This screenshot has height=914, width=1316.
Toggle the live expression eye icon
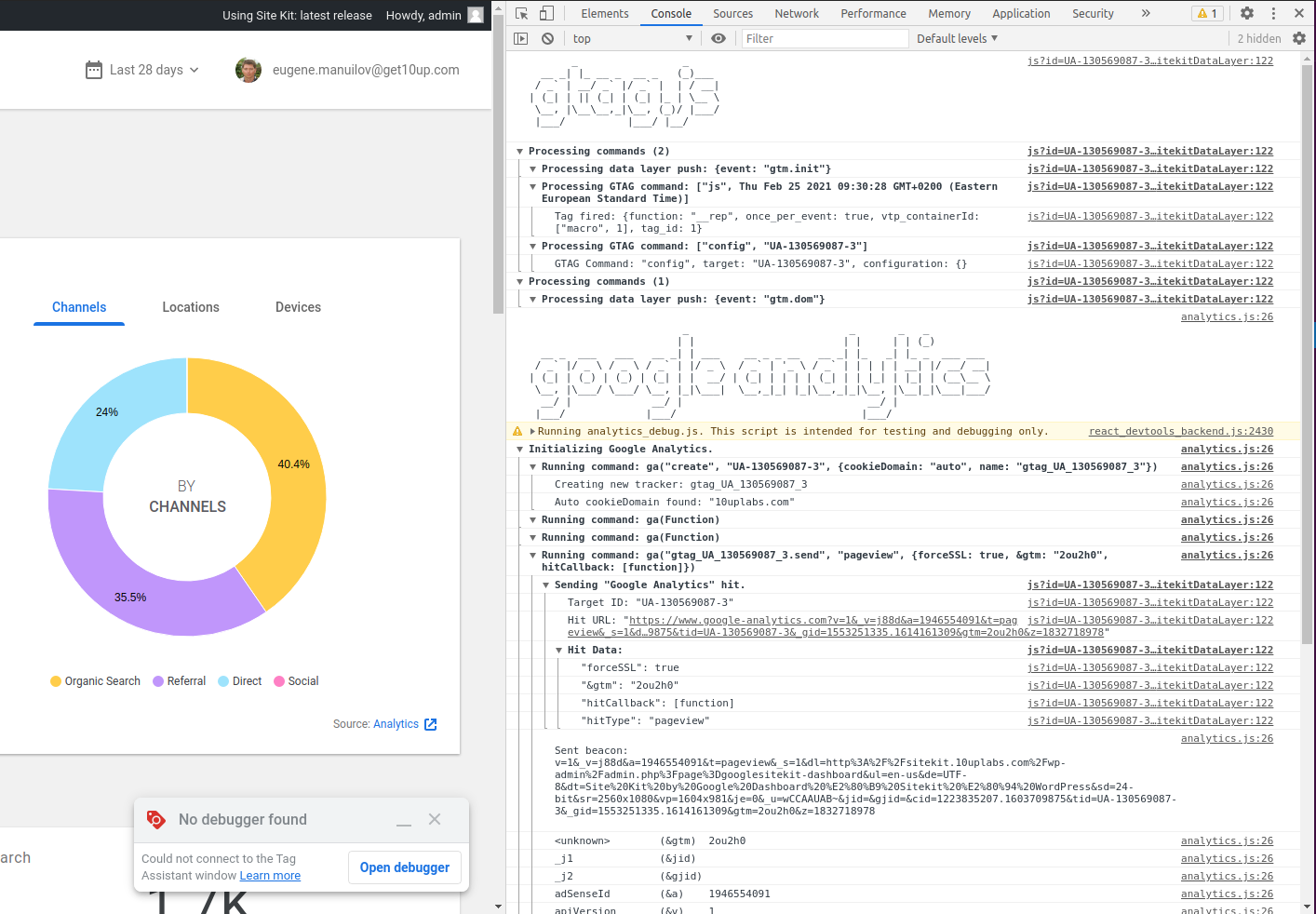(718, 38)
